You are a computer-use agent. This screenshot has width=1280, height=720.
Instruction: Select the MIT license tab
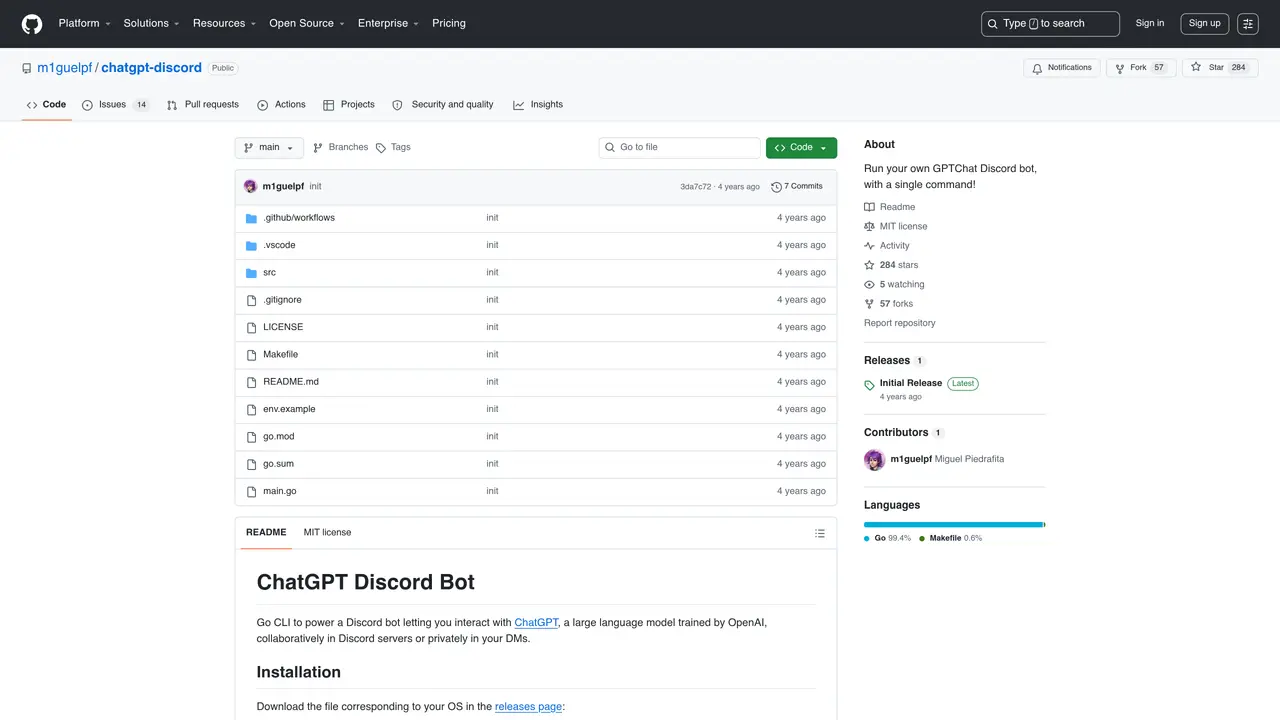328,533
